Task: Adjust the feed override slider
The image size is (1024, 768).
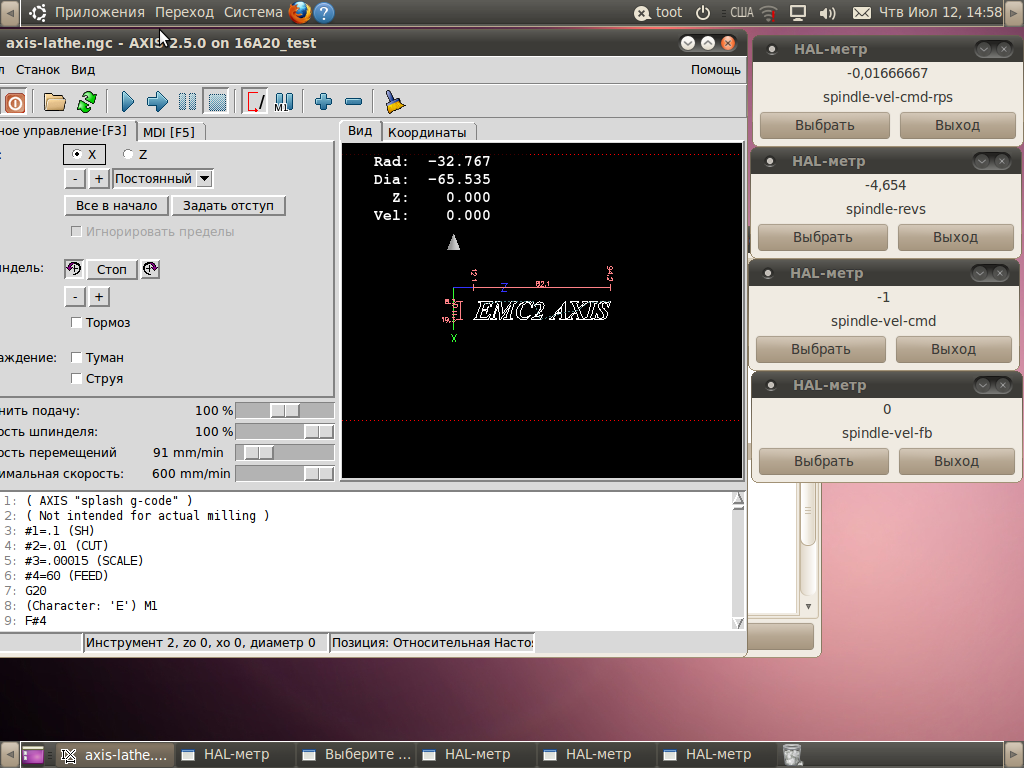Action: (x=285, y=411)
